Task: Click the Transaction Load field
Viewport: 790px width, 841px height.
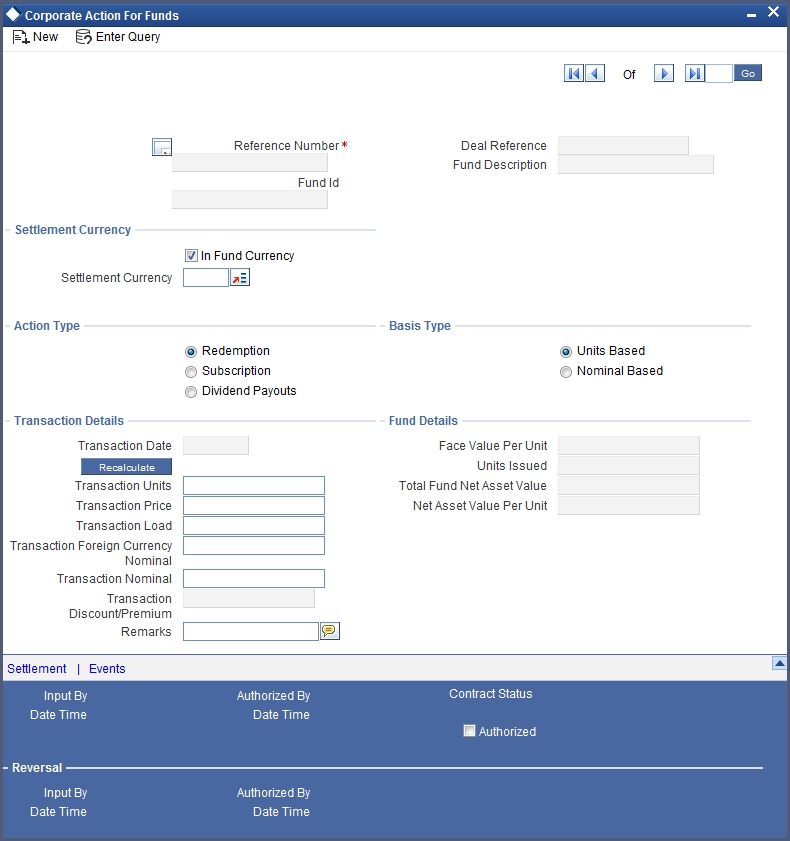Action: point(254,525)
